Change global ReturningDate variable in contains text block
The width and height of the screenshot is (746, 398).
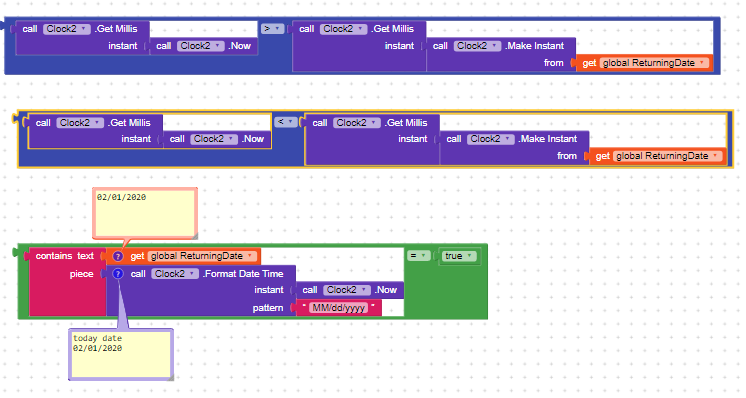pos(201,256)
